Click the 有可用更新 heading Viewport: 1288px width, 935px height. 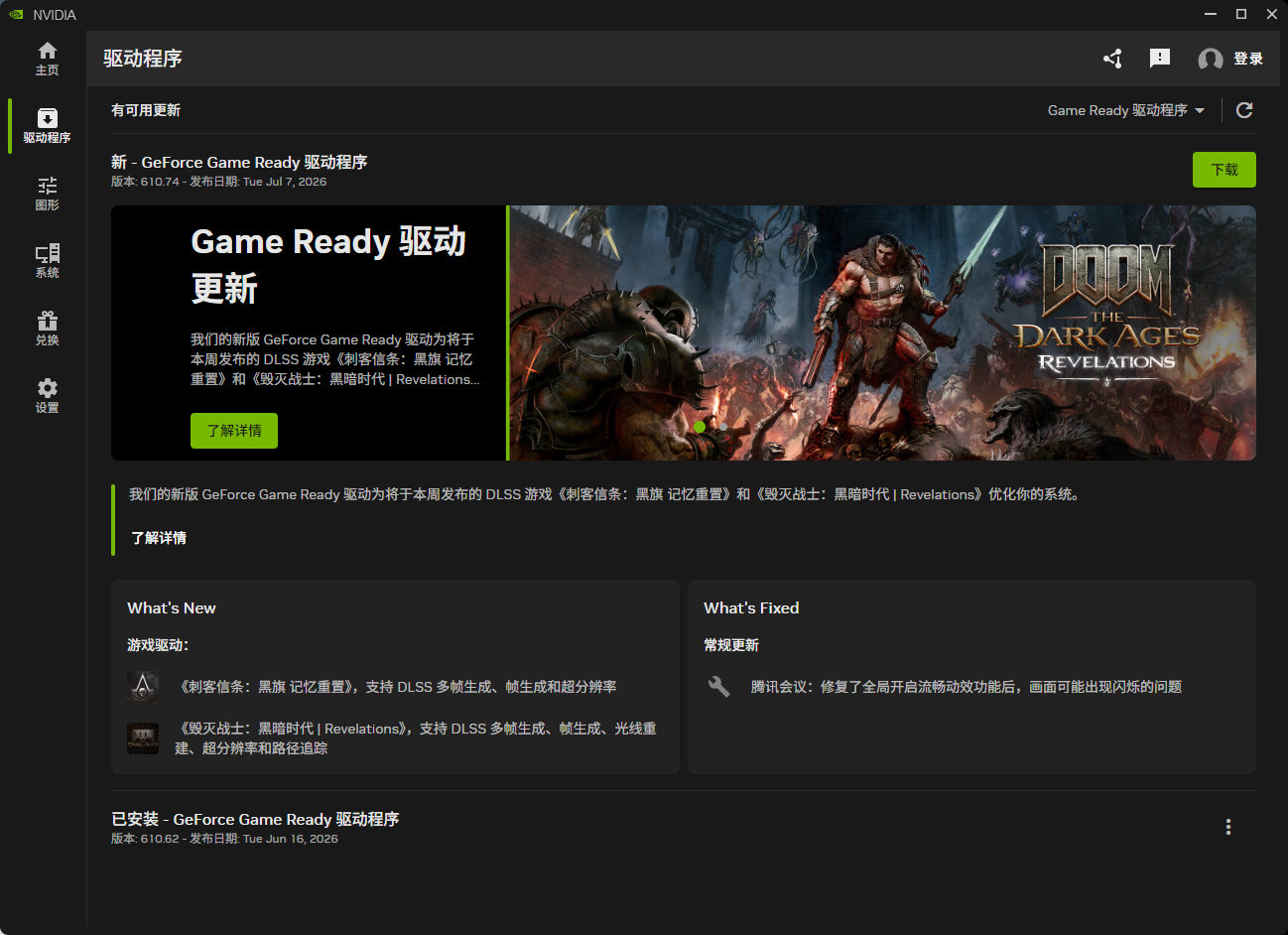[x=146, y=110]
